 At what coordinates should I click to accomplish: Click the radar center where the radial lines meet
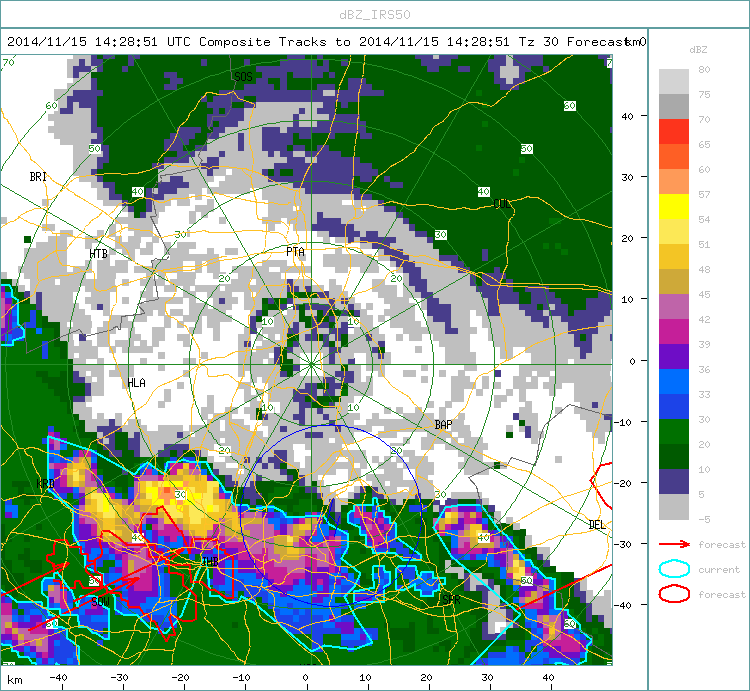pyautogui.click(x=311, y=364)
